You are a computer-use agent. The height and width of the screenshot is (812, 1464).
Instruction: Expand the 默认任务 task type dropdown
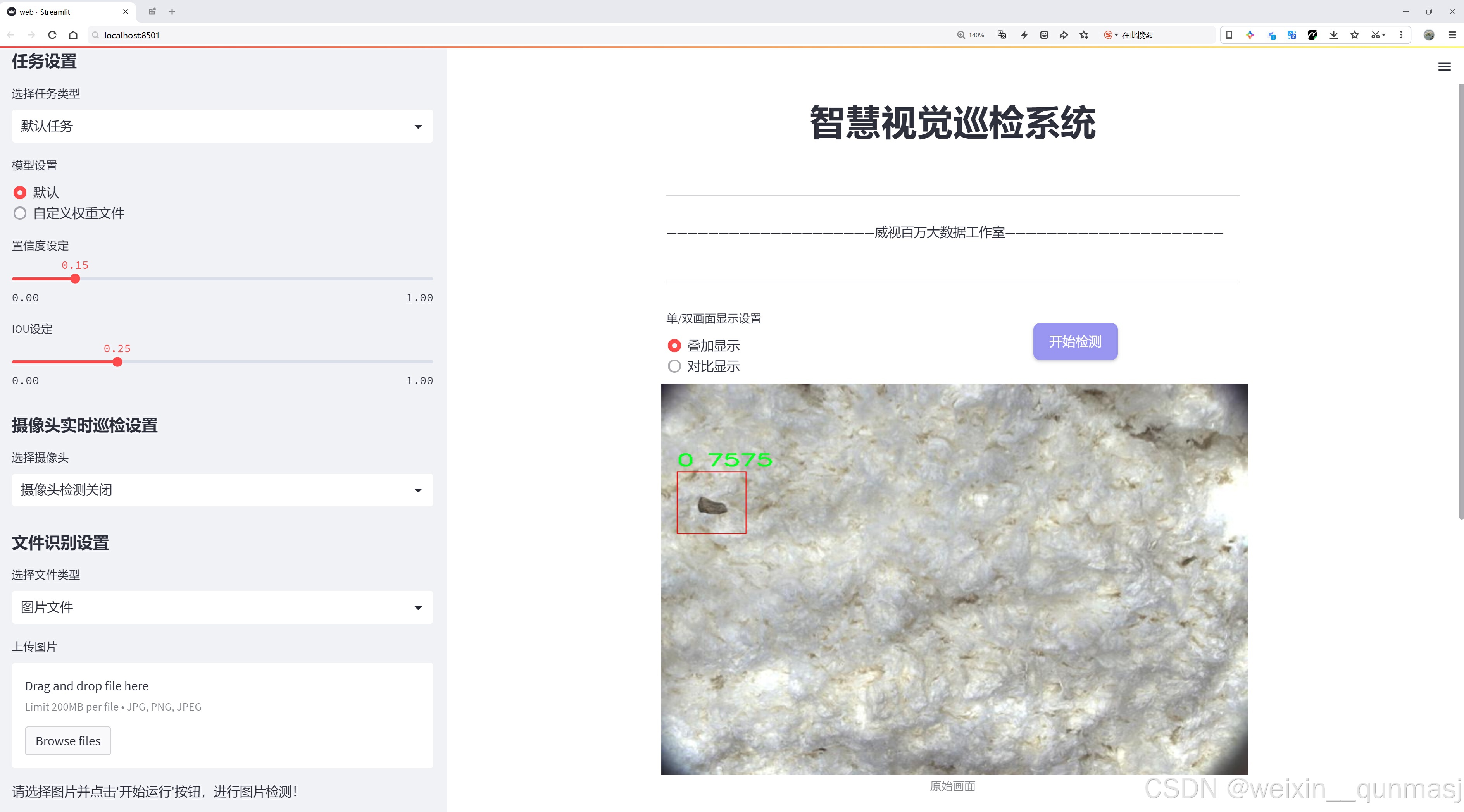222,126
